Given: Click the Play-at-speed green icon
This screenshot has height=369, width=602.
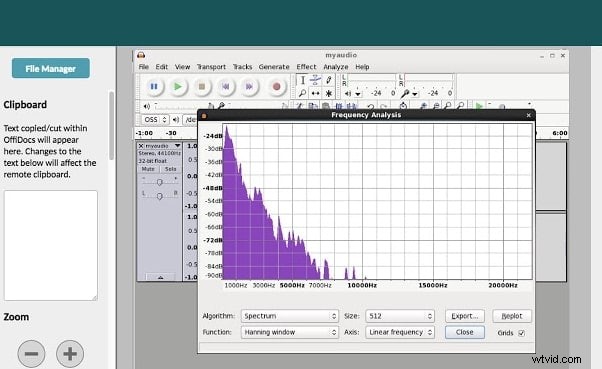Looking at the screenshot, I should point(479,106).
